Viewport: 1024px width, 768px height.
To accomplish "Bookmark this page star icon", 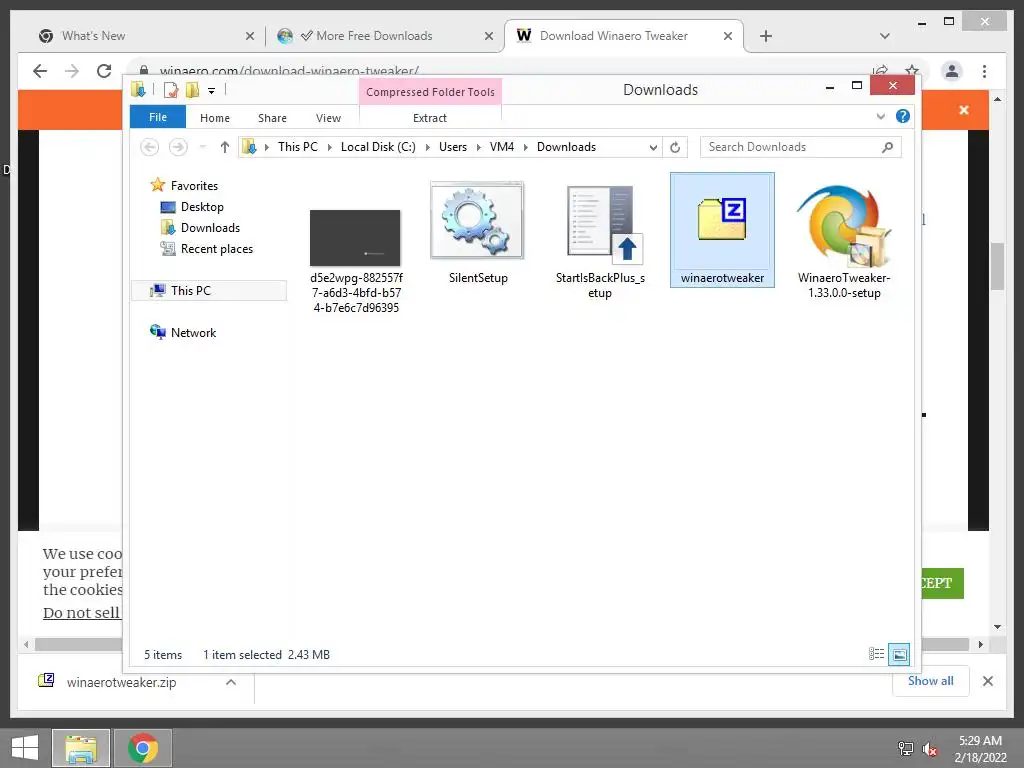I will coord(912,71).
